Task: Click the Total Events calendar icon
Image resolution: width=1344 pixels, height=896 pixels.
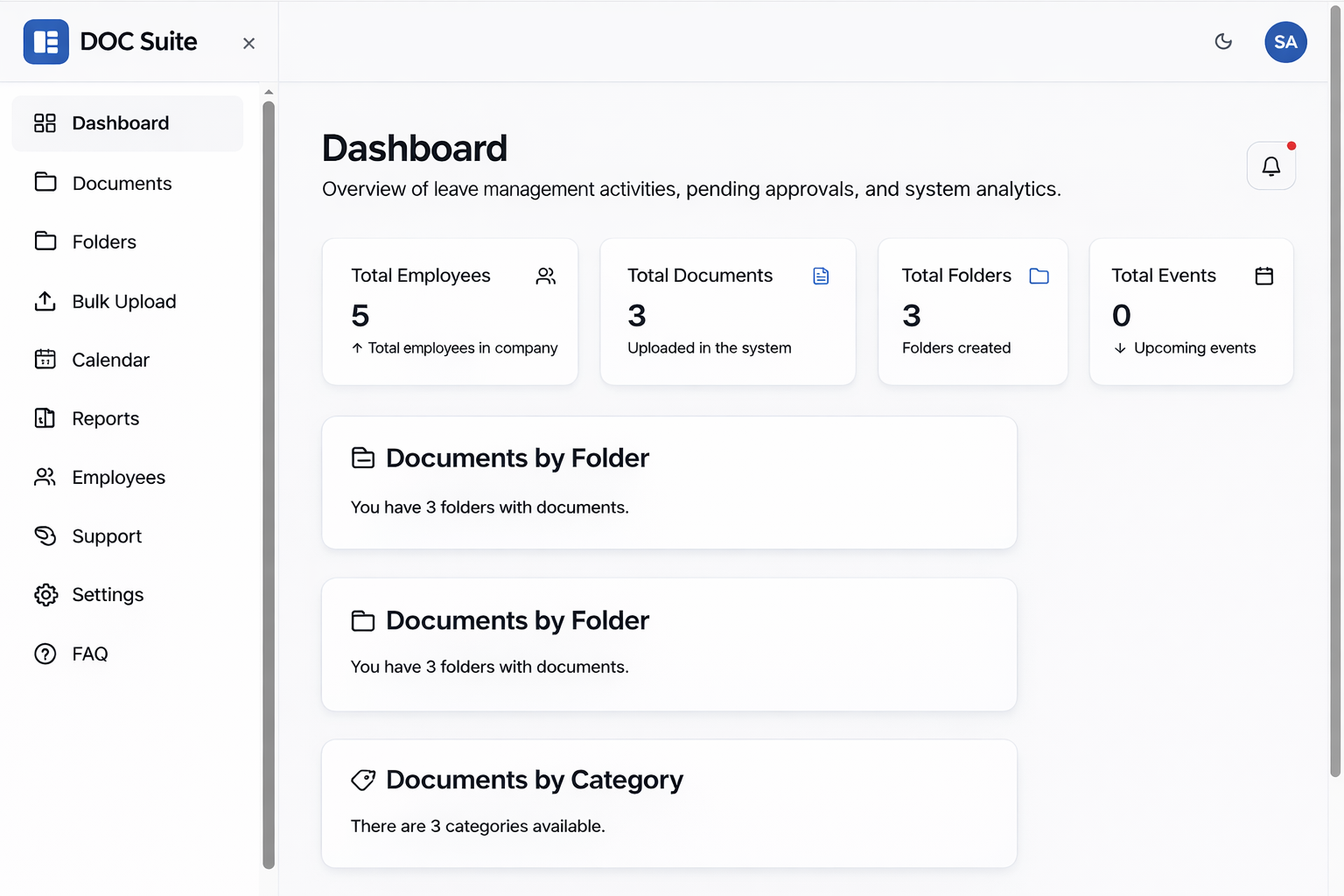Action: [x=1263, y=276]
